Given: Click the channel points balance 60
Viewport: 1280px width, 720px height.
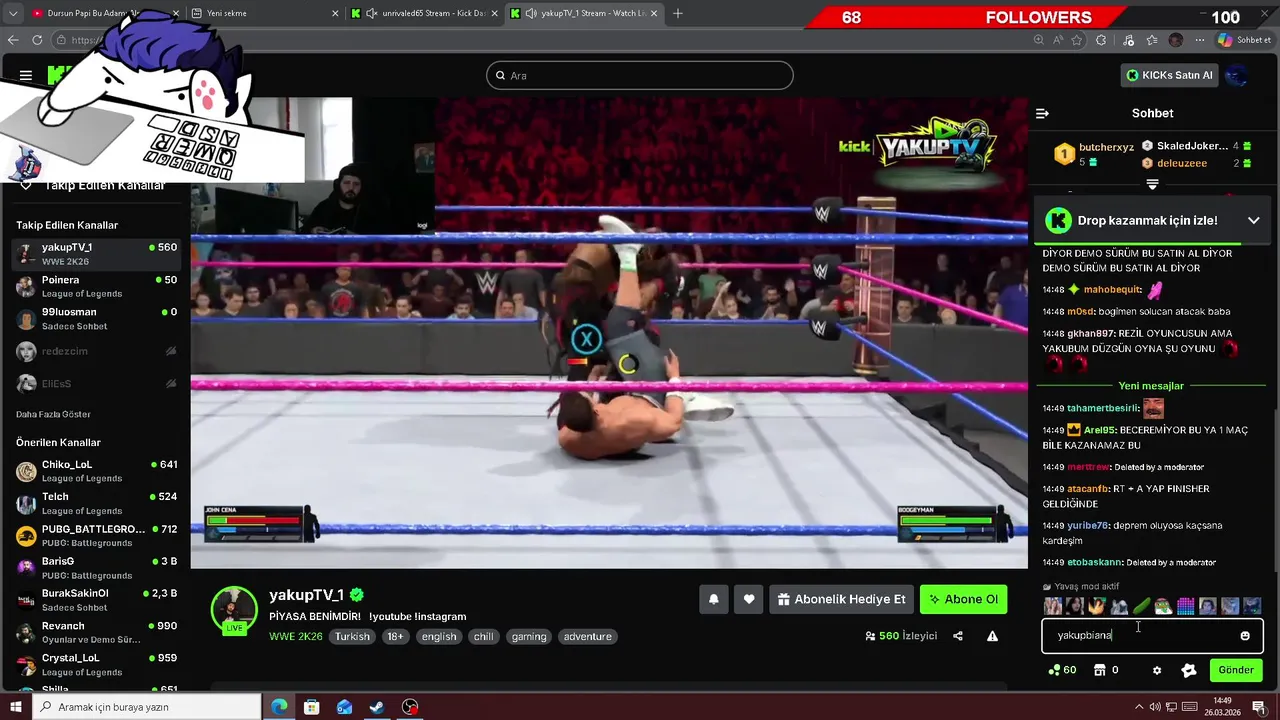Looking at the screenshot, I should pos(1062,670).
